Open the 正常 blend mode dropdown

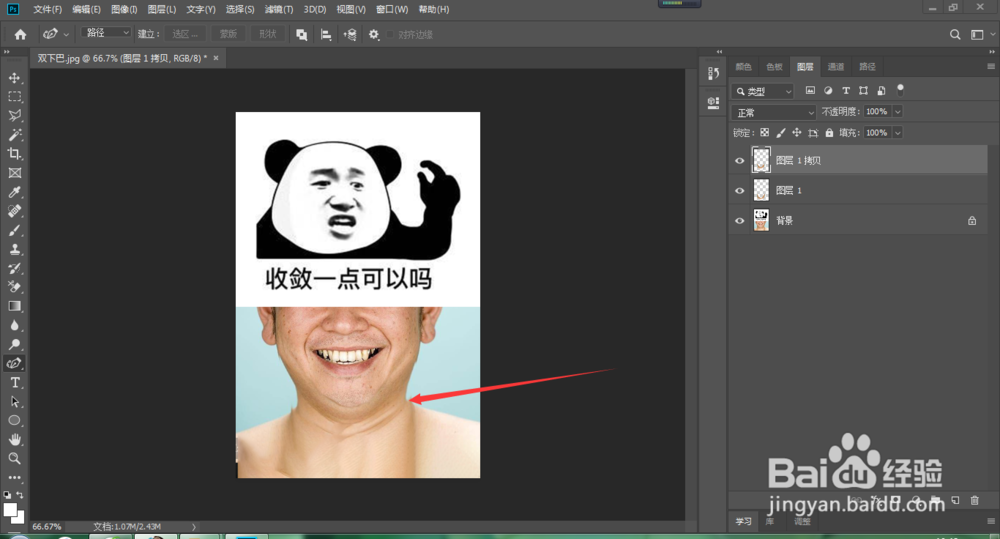pyautogui.click(x=774, y=112)
